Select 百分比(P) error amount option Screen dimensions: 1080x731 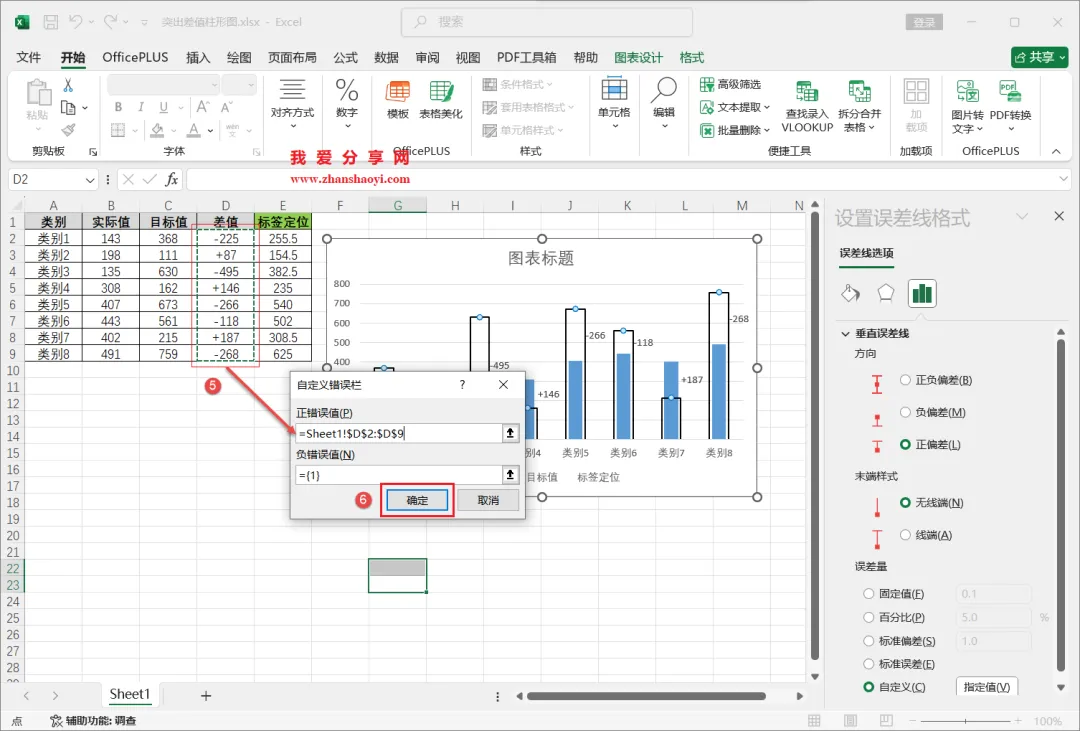click(x=869, y=617)
